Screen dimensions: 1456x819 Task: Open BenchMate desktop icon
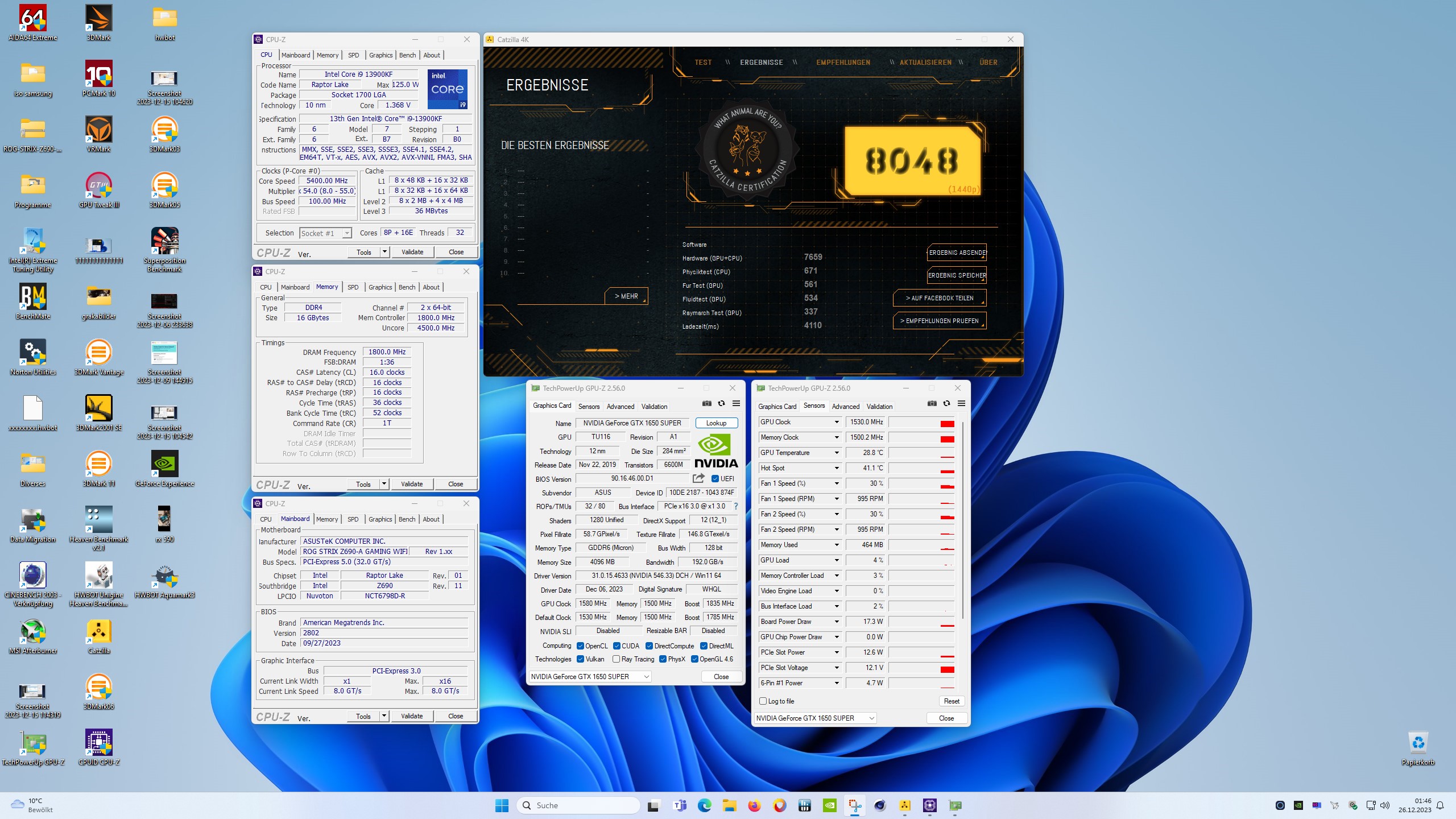click(x=32, y=302)
